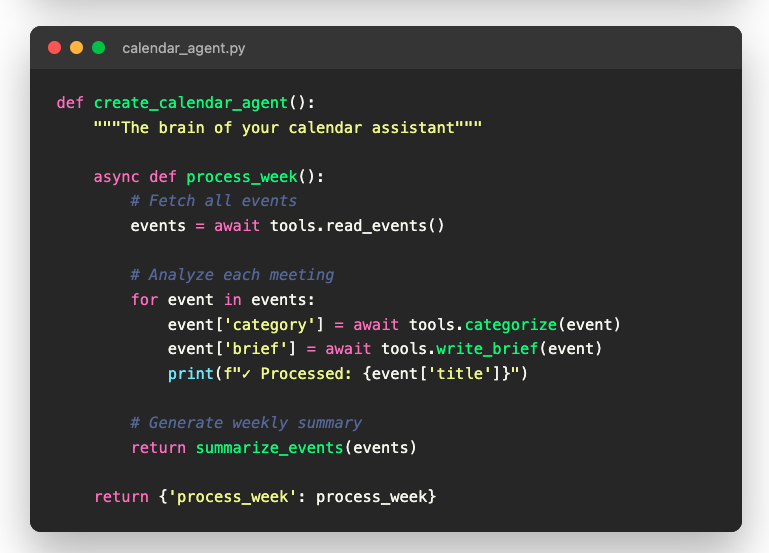Click the tools.read_events() call
The image size is (769, 553).
357,226
